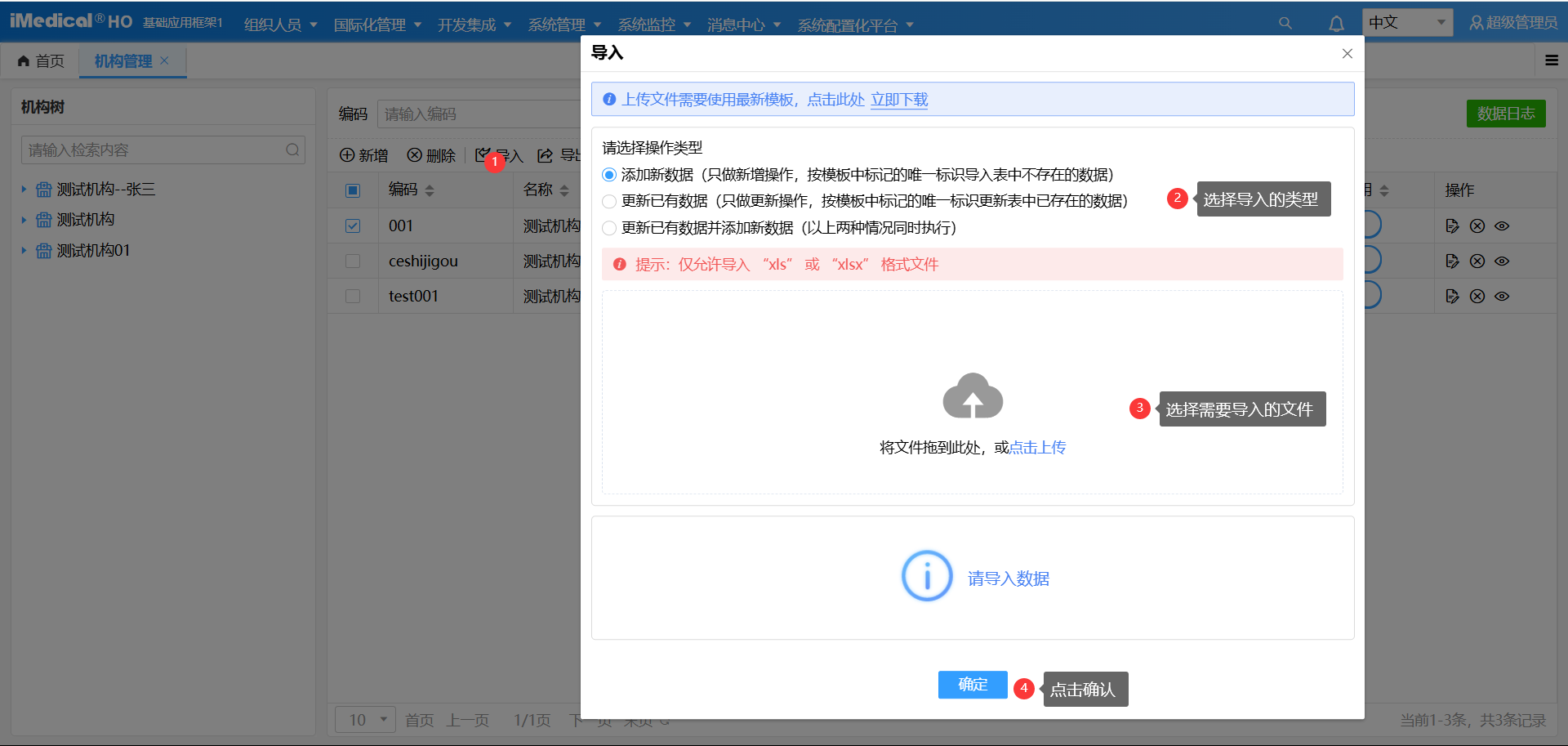This screenshot has width=1568, height=746.
Task: Open the notification bell in the top bar
Action: (x=1336, y=24)
